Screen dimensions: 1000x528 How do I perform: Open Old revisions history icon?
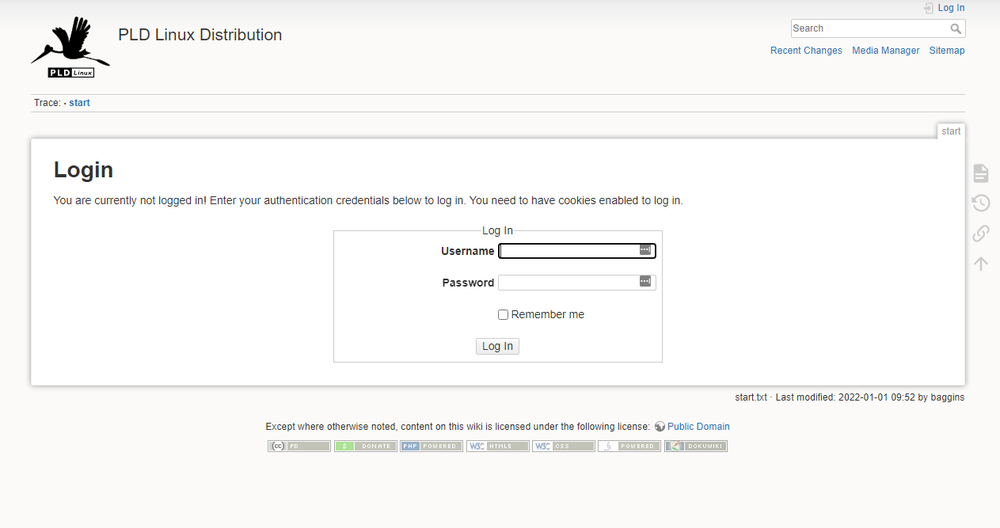click(981, 203)
